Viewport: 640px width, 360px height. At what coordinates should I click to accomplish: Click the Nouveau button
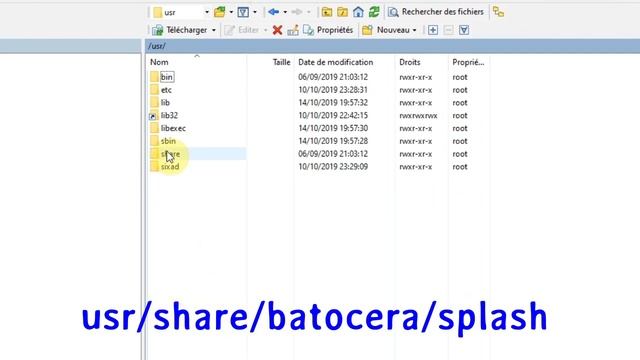click(386, 30)
